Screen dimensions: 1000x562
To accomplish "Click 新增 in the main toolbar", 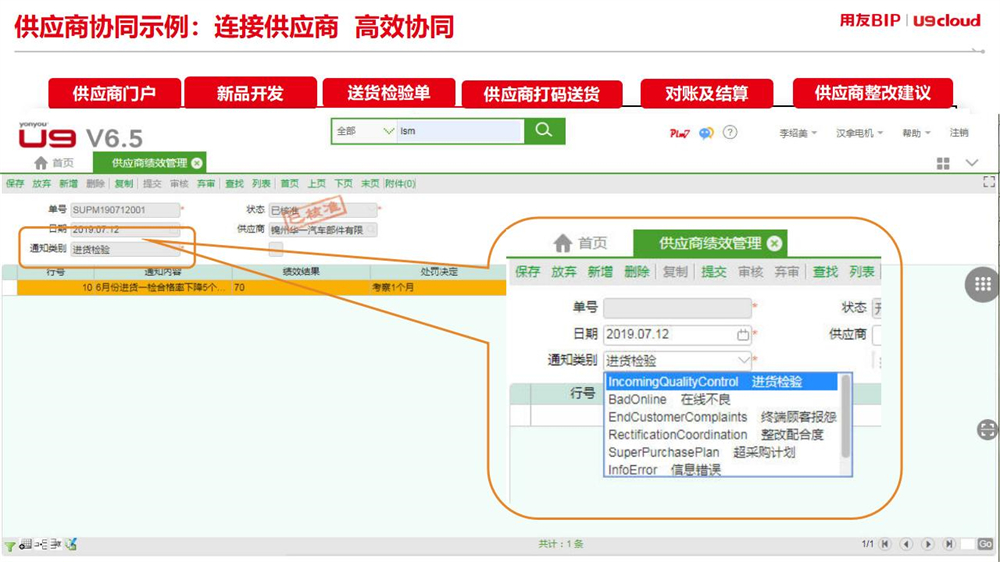I will 68,184.
